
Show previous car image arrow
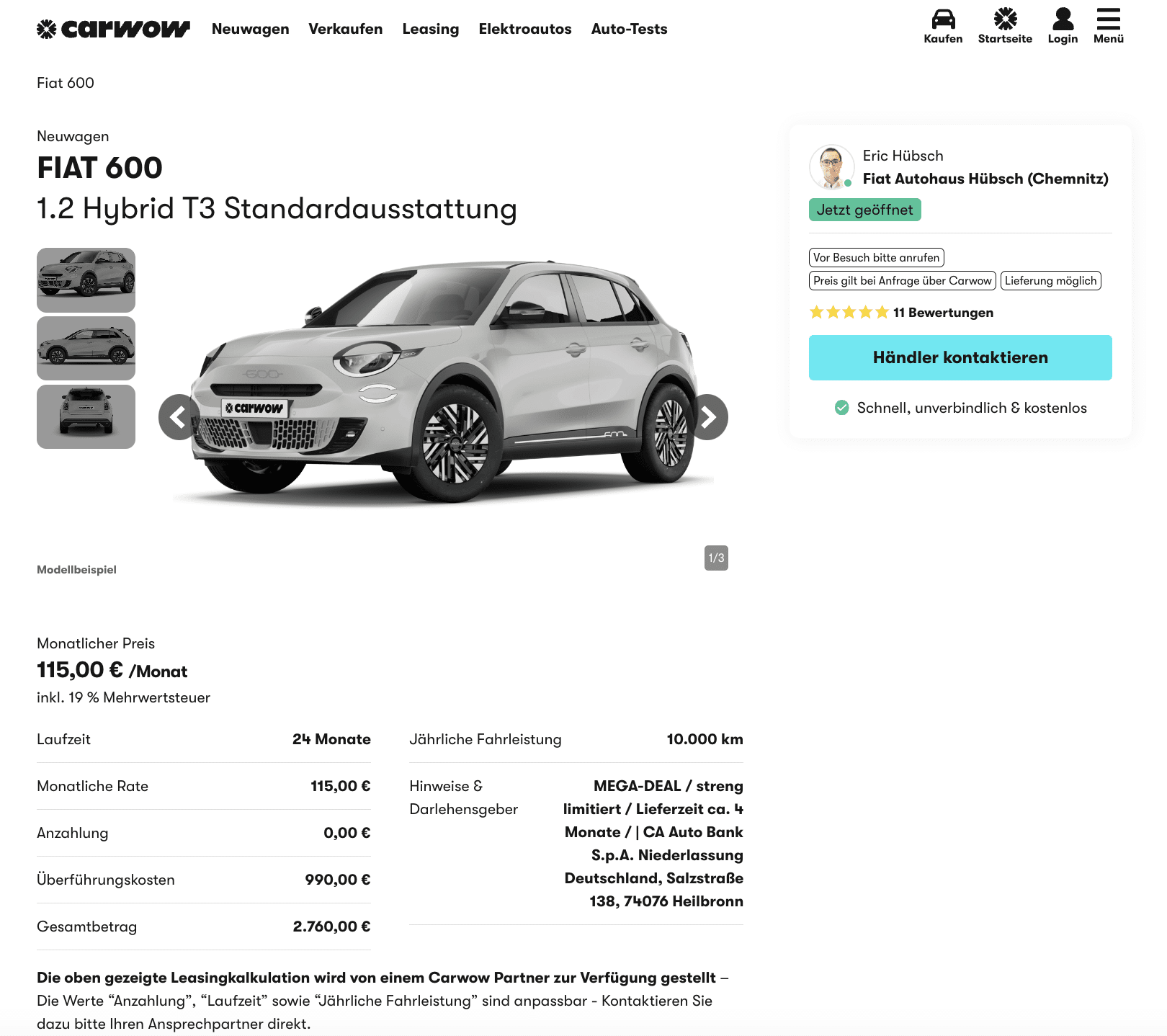(x=178, y=417)
